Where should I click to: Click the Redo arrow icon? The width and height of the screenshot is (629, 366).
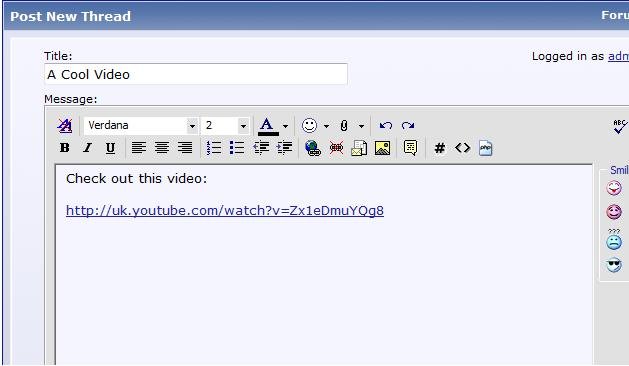coord(408,126)
